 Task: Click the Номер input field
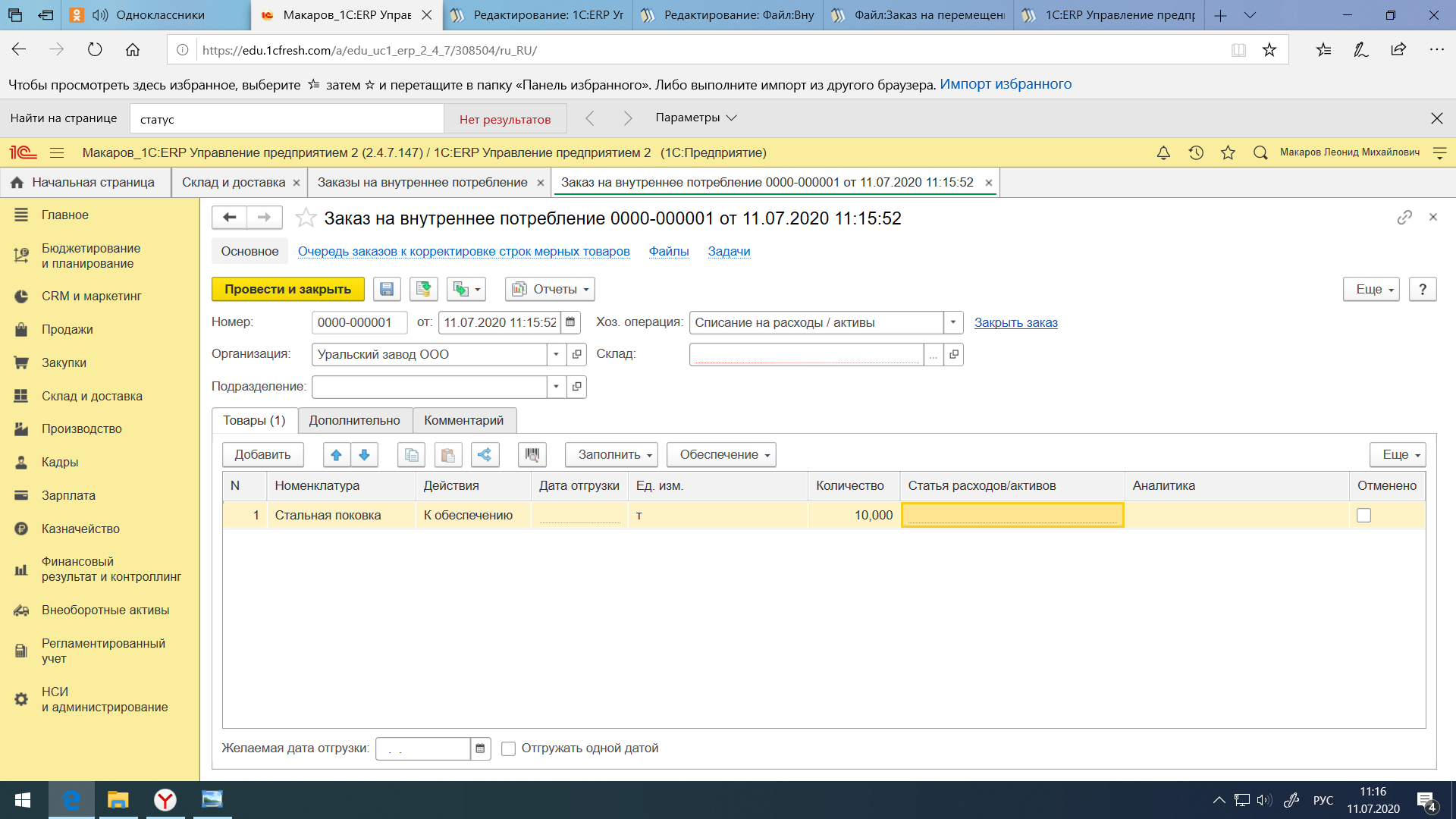[x=359, y=322]
